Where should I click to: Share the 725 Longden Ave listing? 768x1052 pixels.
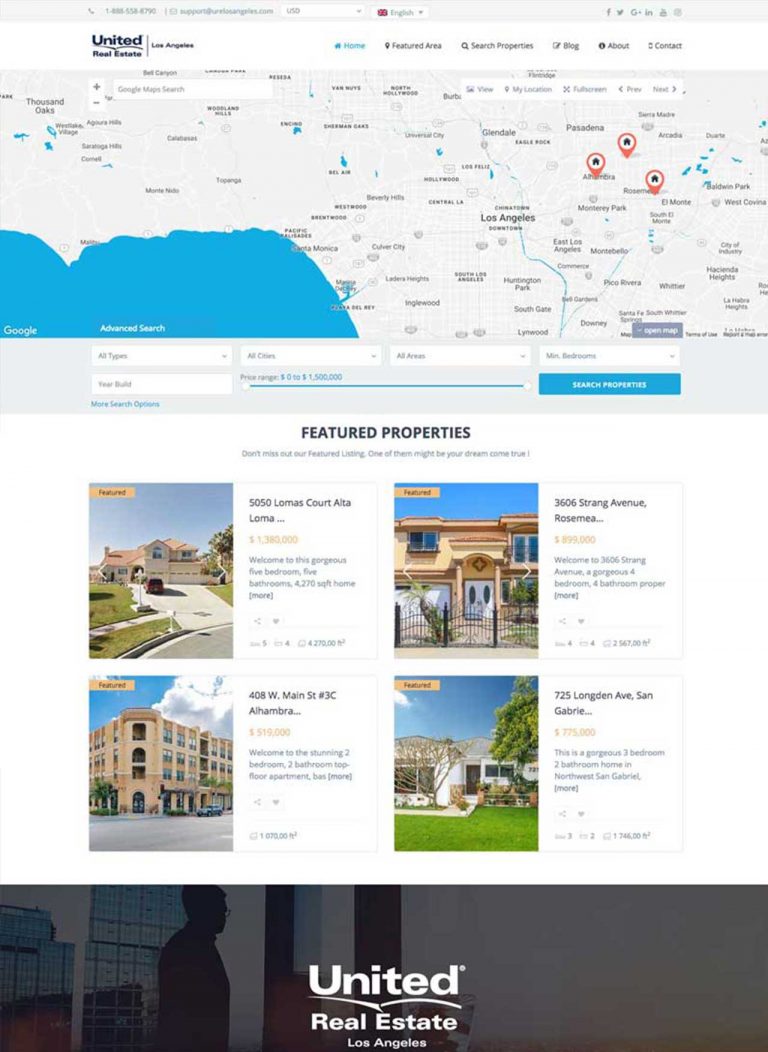[562, 814]
